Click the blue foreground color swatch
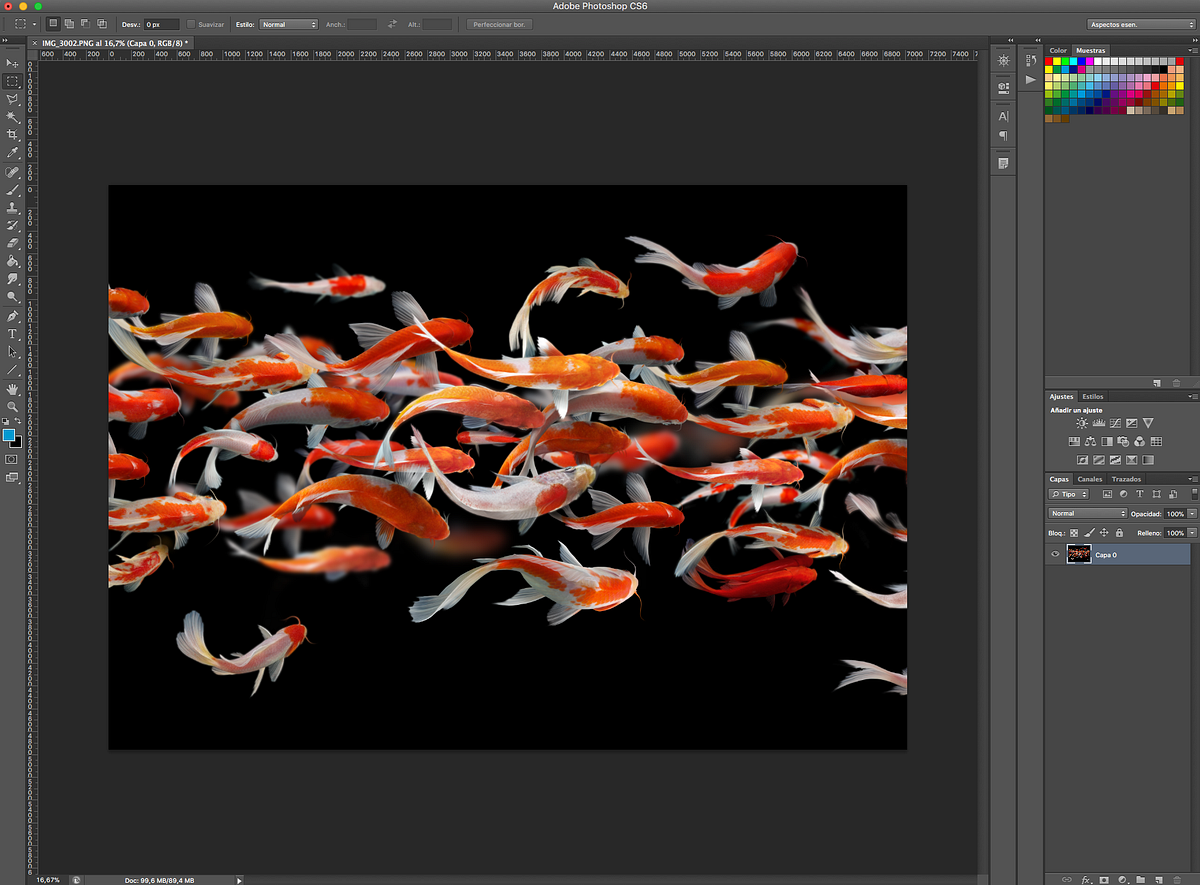 pos(9,435)
